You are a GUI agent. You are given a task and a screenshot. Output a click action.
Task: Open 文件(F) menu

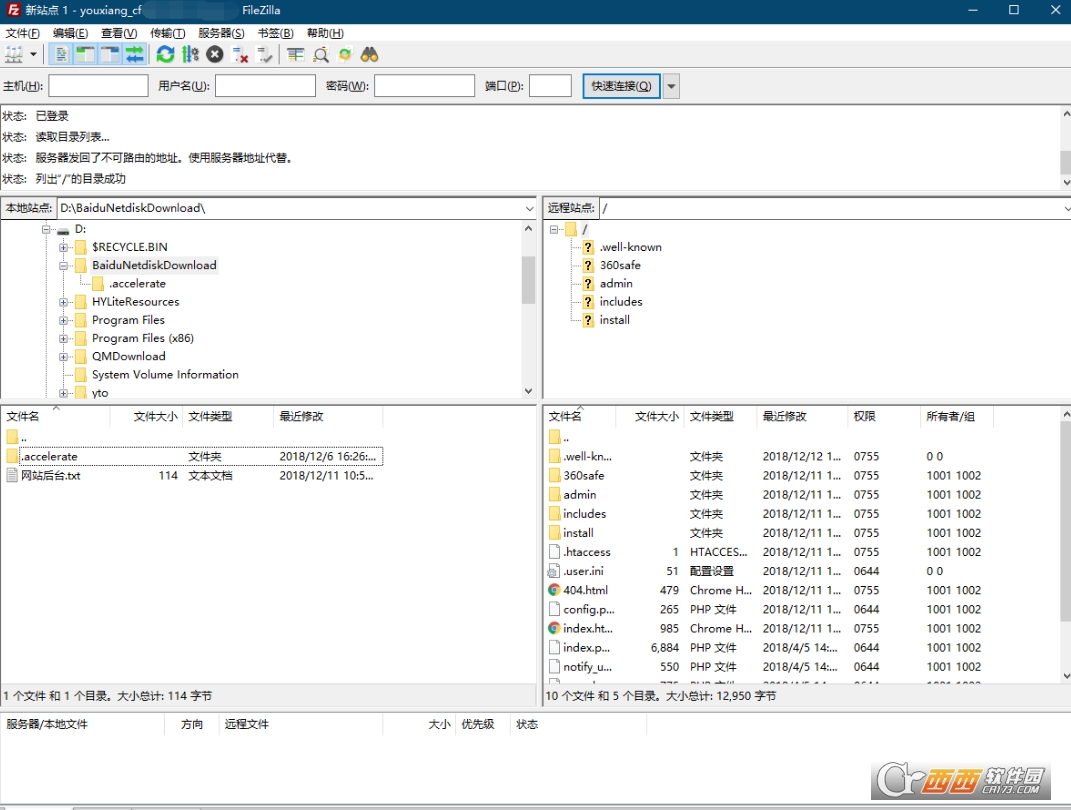(x=23, y=33)
